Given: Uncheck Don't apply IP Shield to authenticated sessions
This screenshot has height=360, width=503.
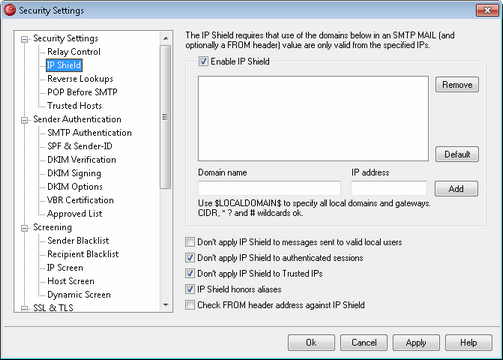Looking at the screenshot, I should 190,258.
